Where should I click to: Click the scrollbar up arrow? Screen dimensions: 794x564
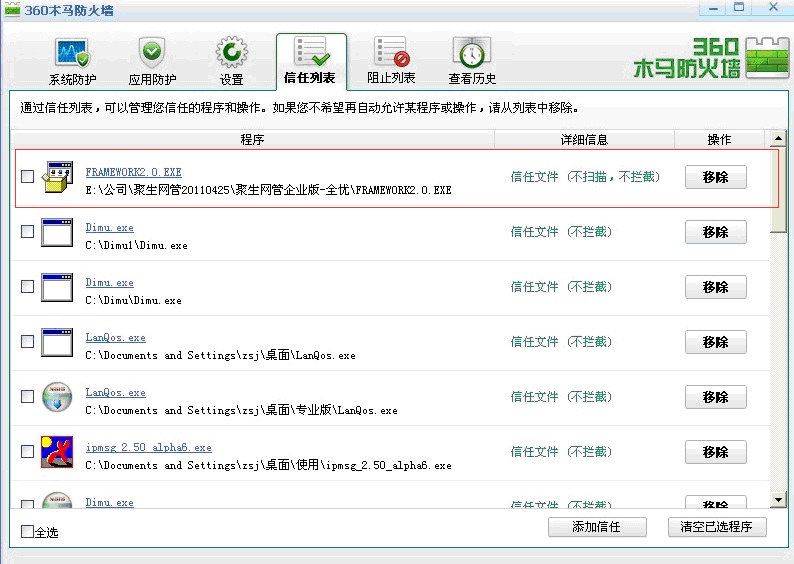tap(778, 138)
